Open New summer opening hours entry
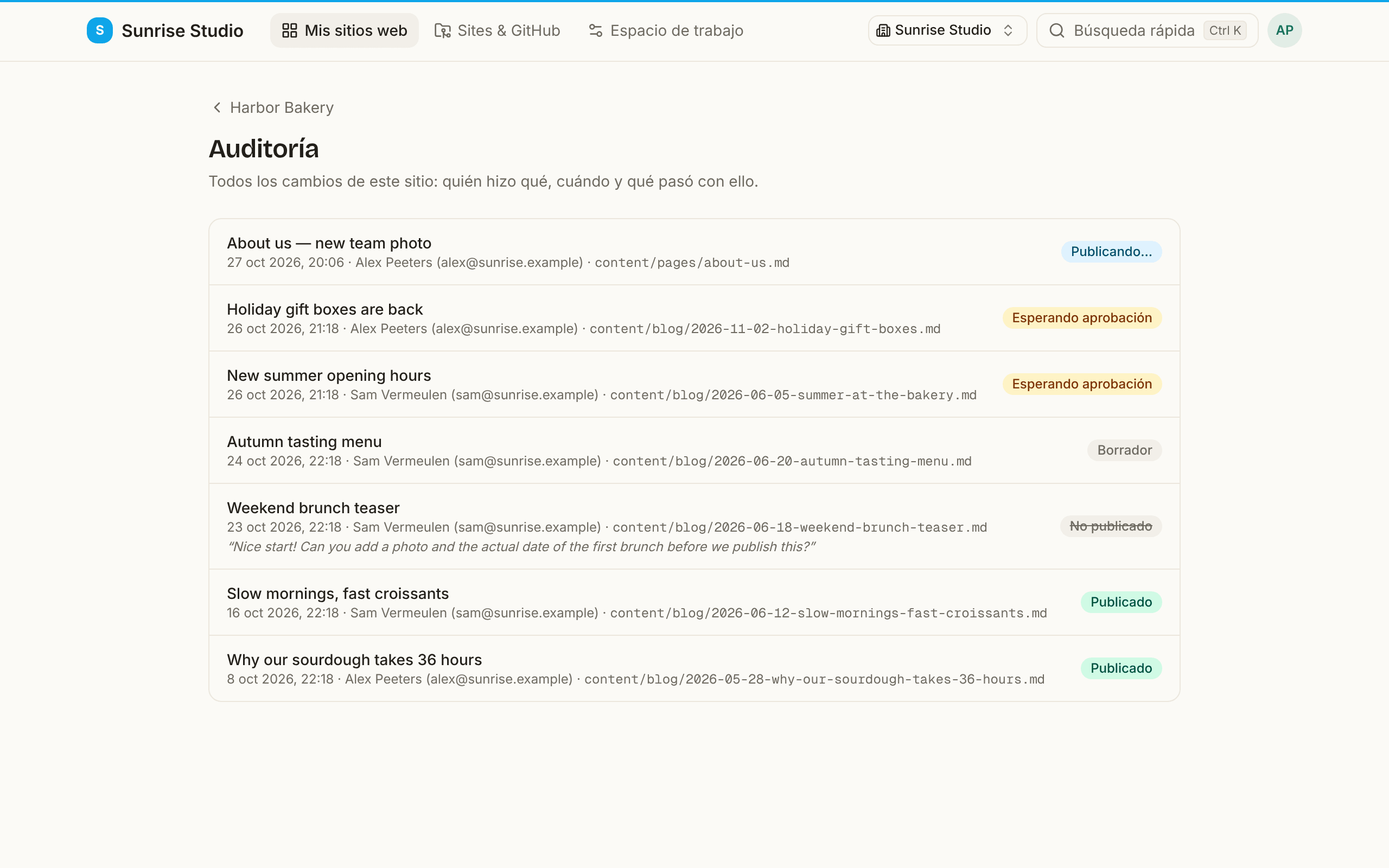 coord(694,384)
